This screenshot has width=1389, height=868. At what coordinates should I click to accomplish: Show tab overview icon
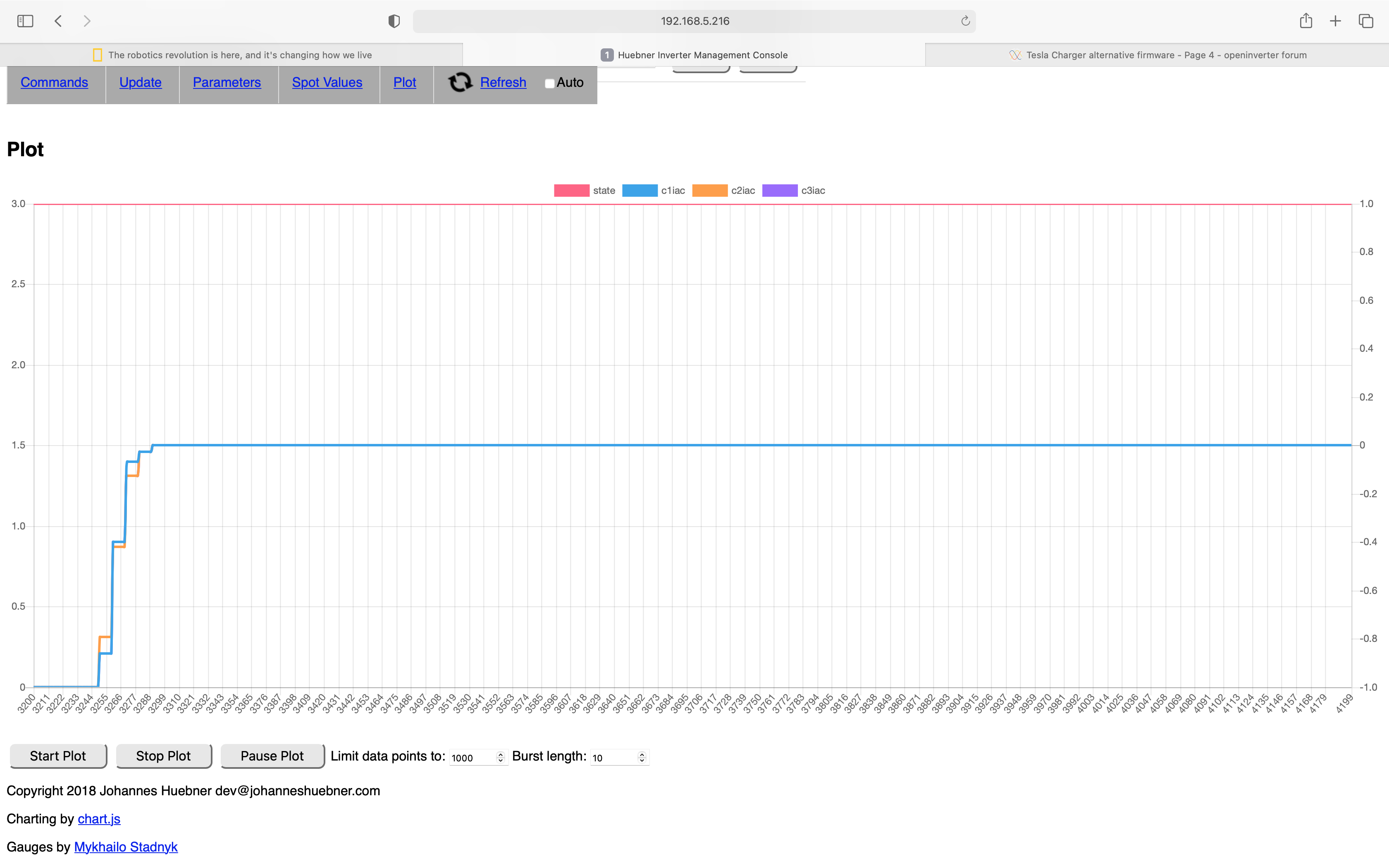tap(1366, 21)
